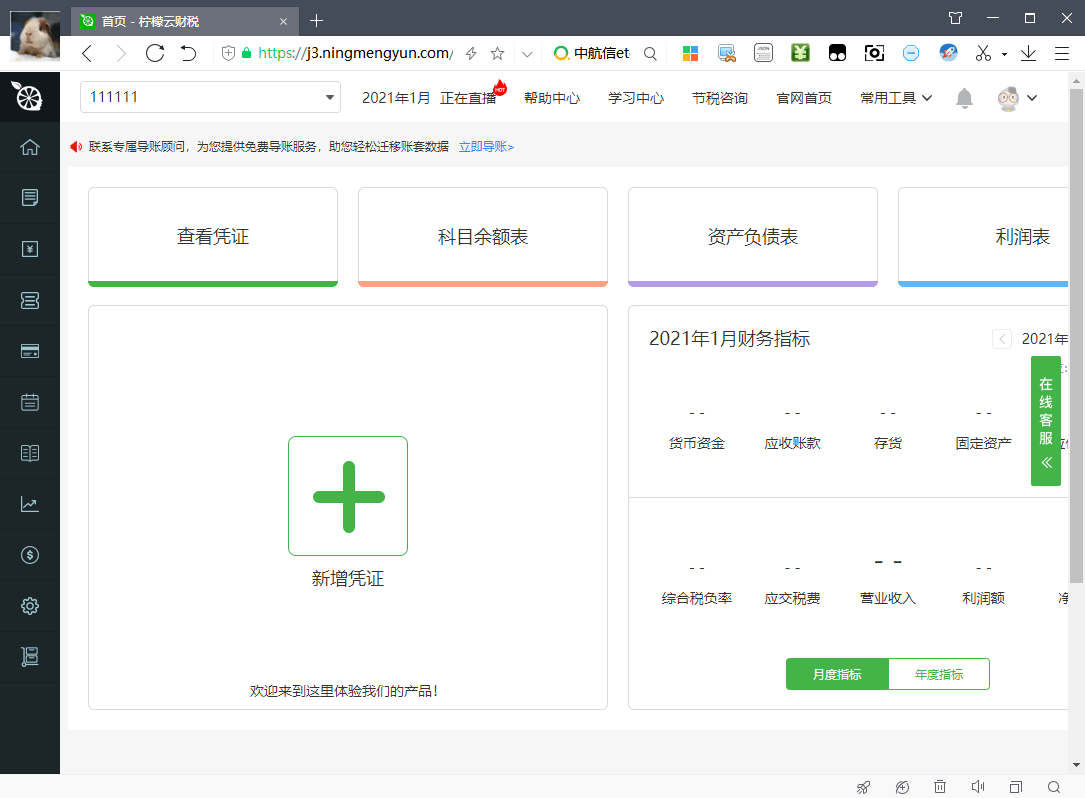Switch to 月度指标 monthly indicators

click(837, 674)
